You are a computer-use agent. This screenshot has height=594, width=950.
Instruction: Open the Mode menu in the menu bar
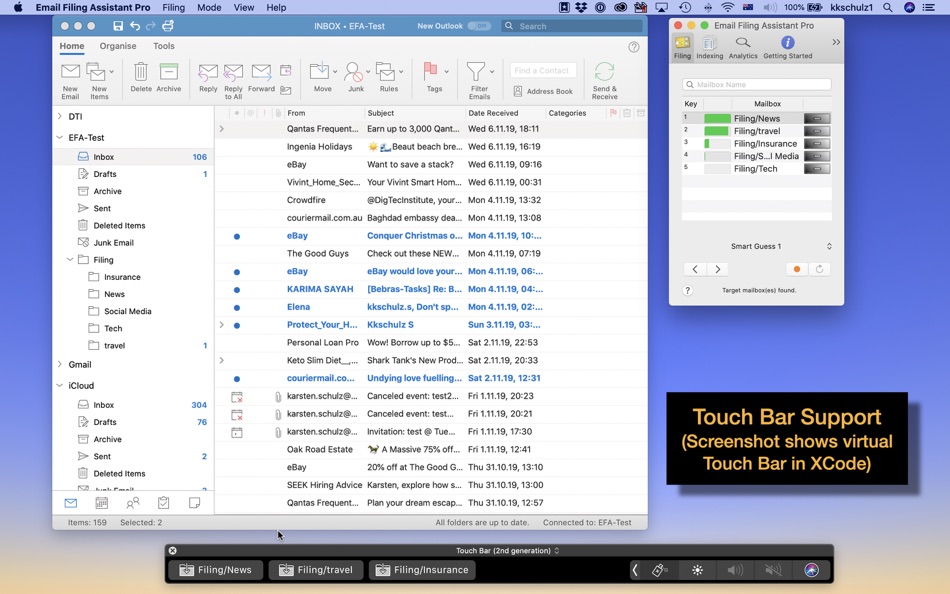[209, 7]
